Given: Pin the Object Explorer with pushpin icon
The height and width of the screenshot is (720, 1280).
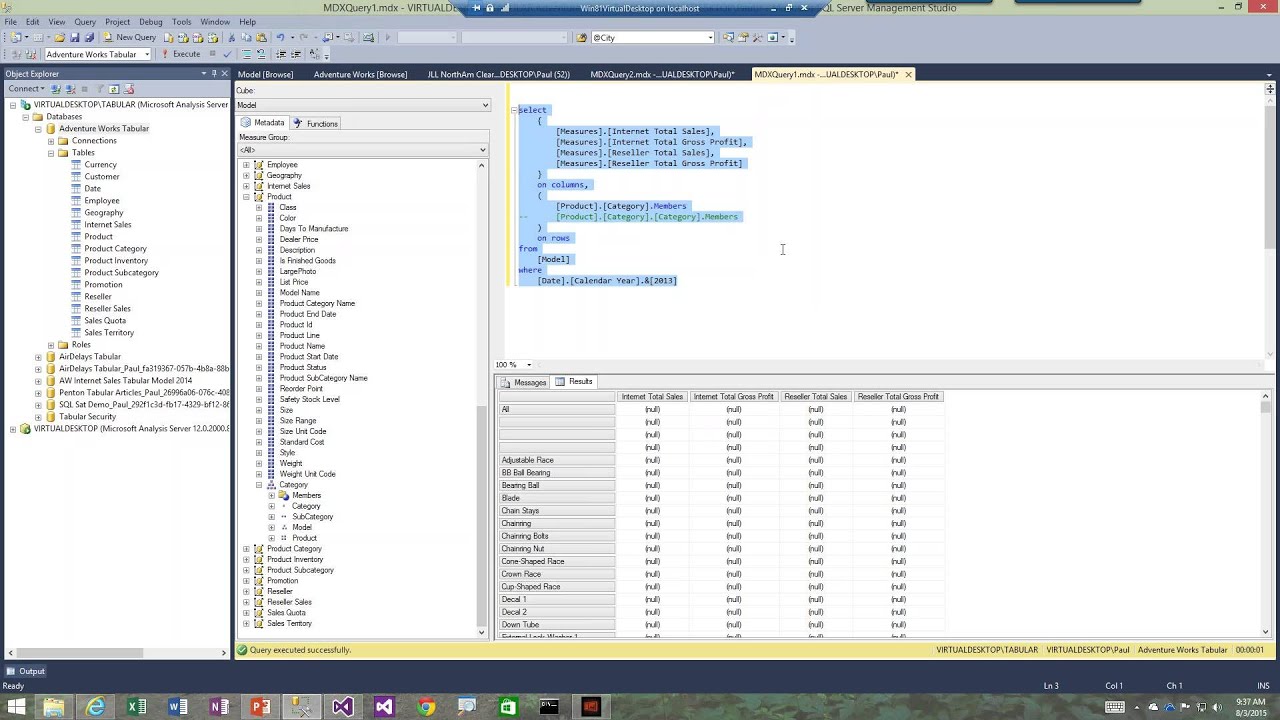Looking at the screenshot, I should point(214,74).
